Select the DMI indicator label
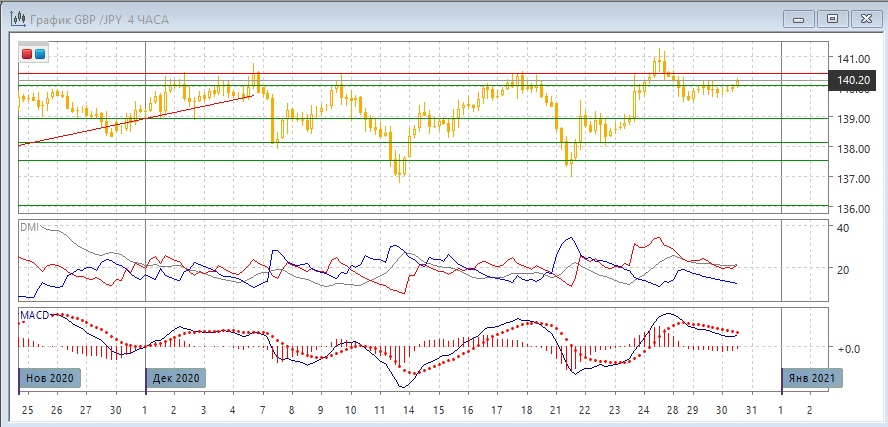The height and width of the screenshot is (427, 888). [x=29, y=227]
